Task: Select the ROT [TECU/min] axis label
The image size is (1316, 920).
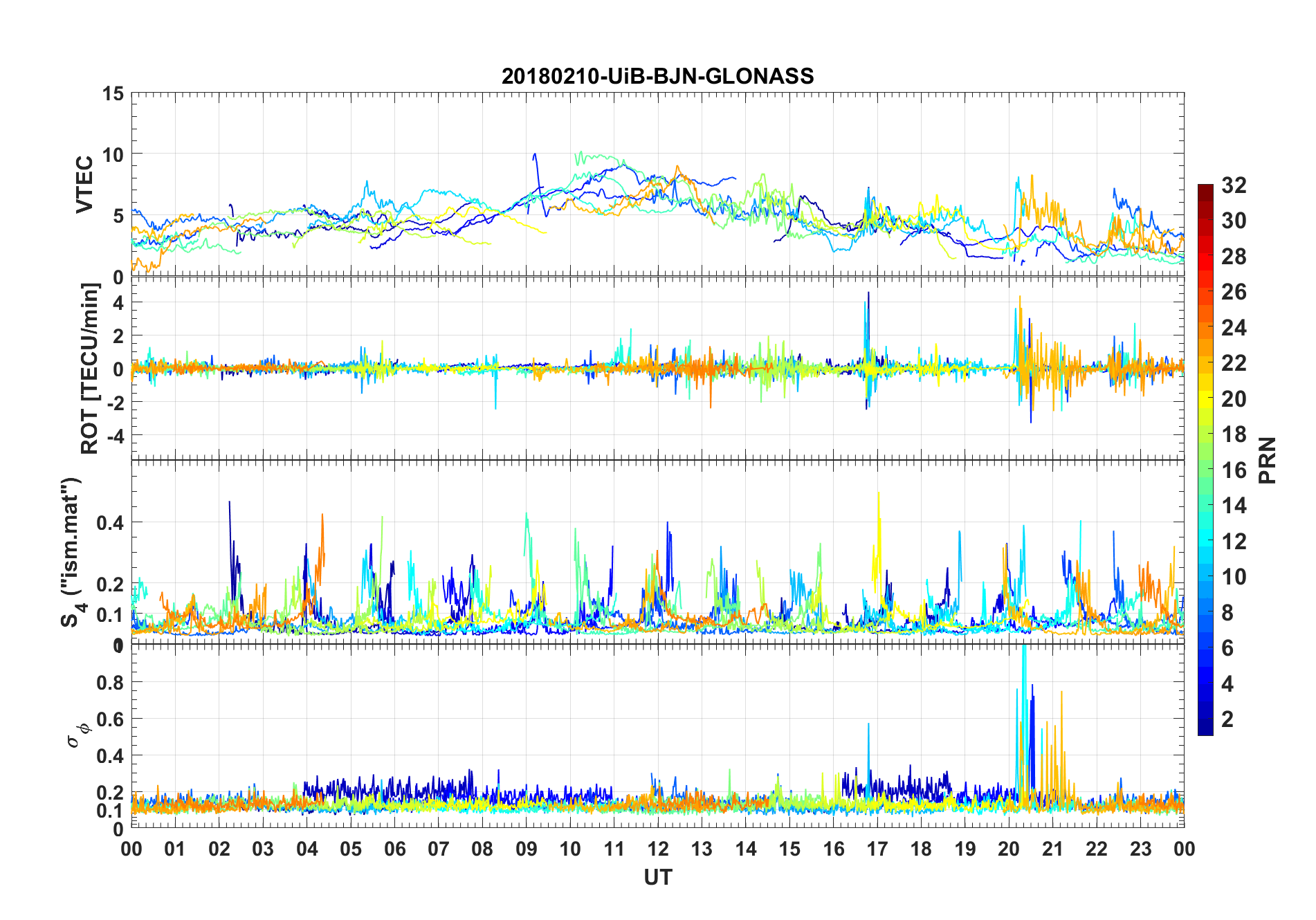Action: (90, 369)
